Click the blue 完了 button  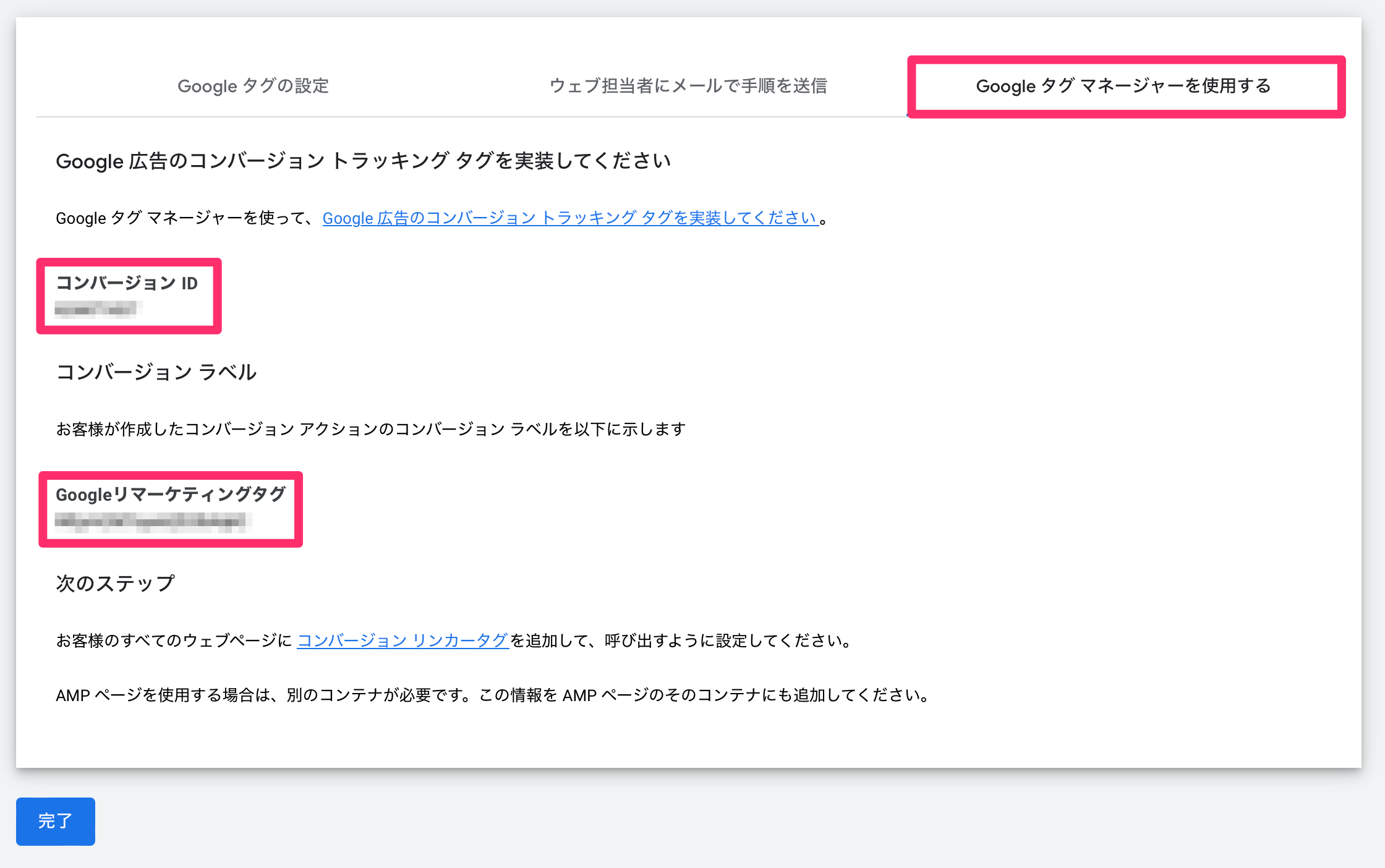[x=56, y=821]
